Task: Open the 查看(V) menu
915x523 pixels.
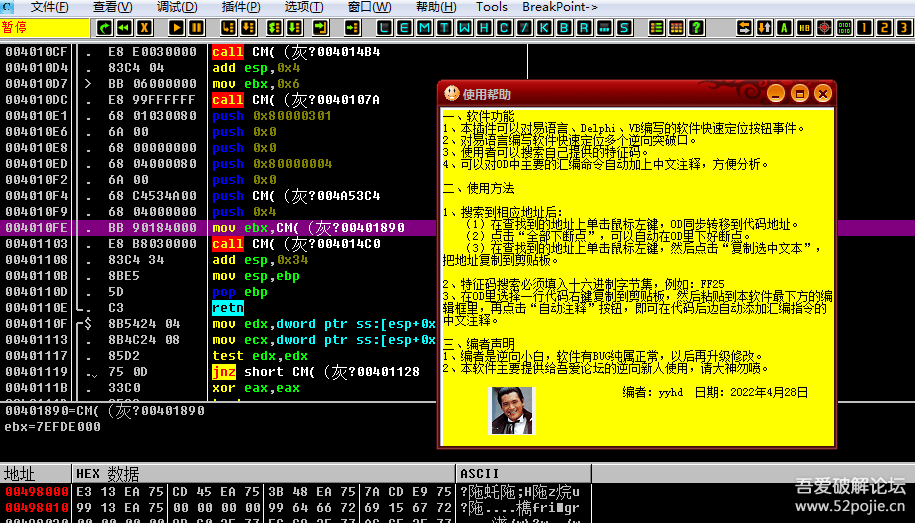Action: [112, 7]
